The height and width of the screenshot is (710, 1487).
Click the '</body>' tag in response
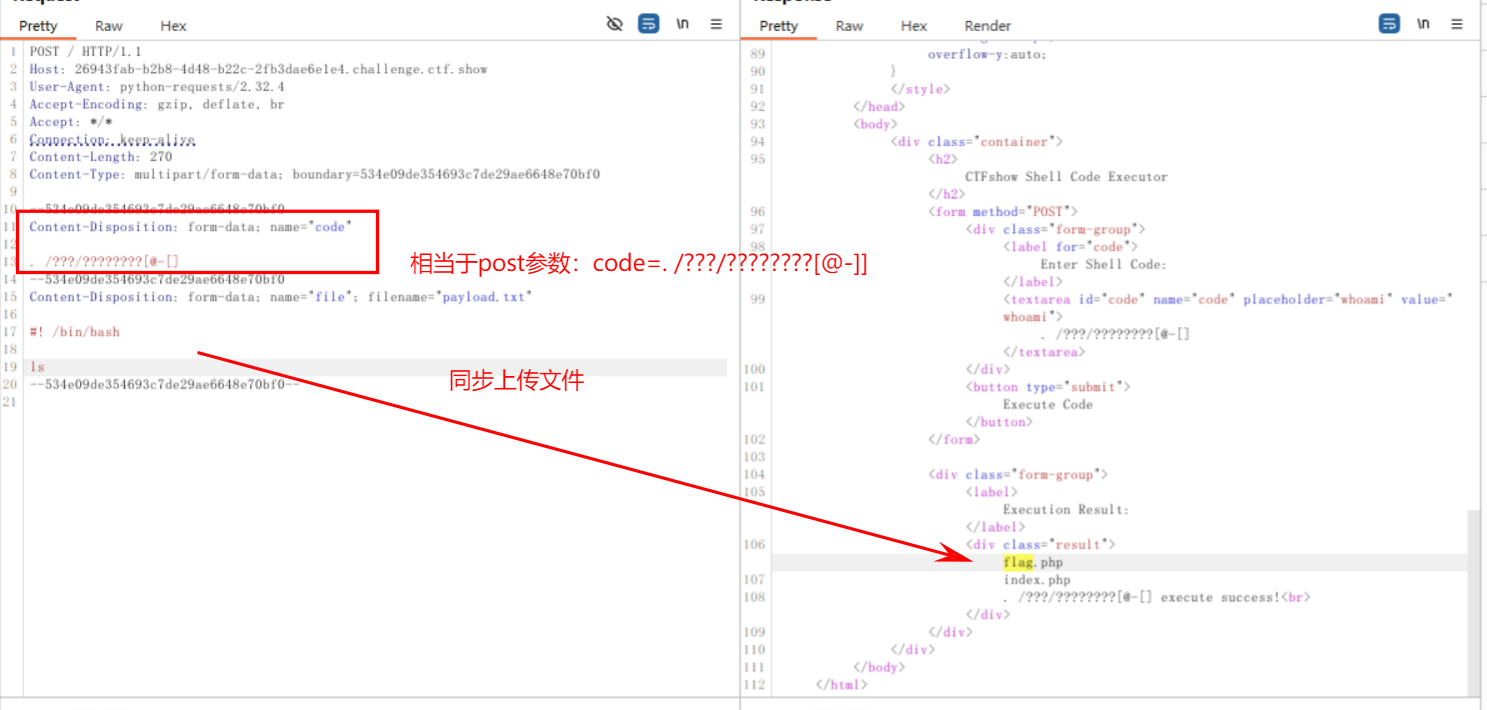coord(879,667)
